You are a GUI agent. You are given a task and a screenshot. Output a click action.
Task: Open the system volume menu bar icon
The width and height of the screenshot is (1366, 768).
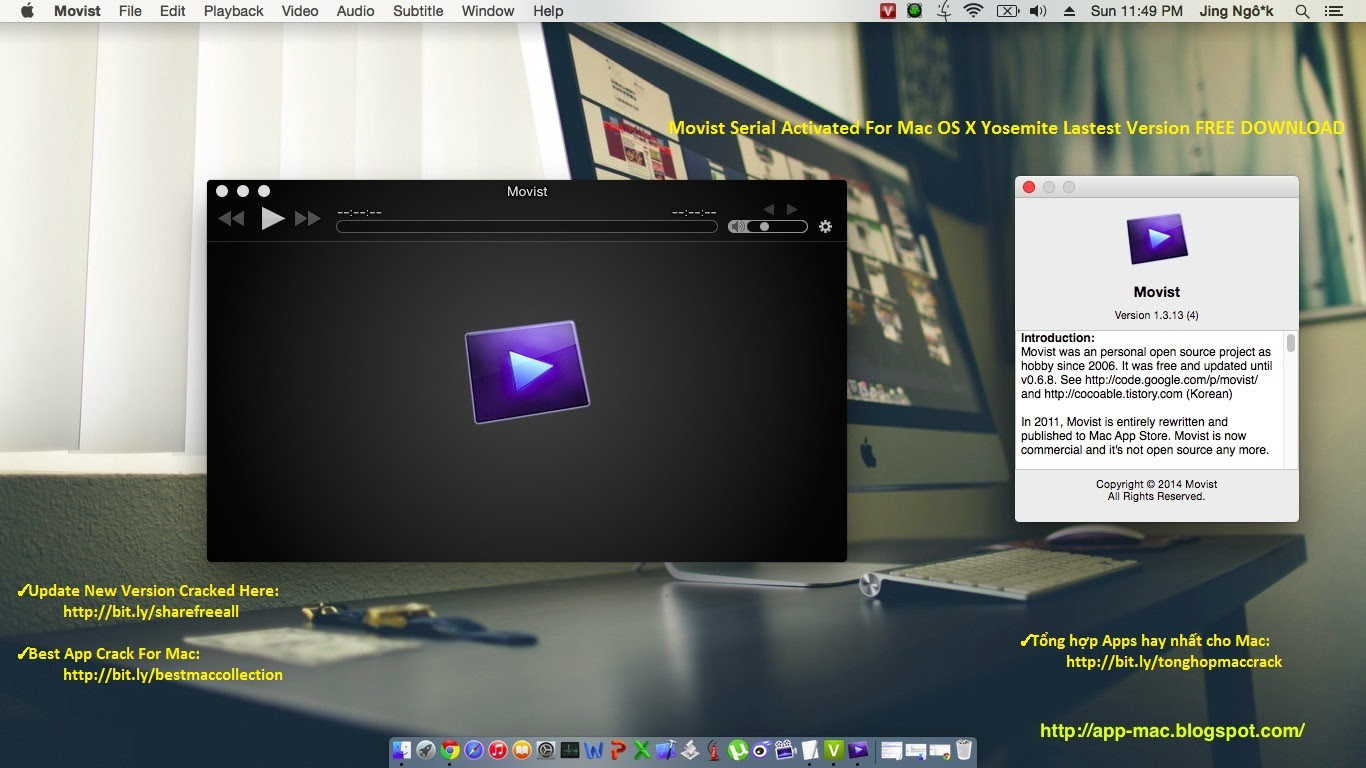[x=1038, y=11]
